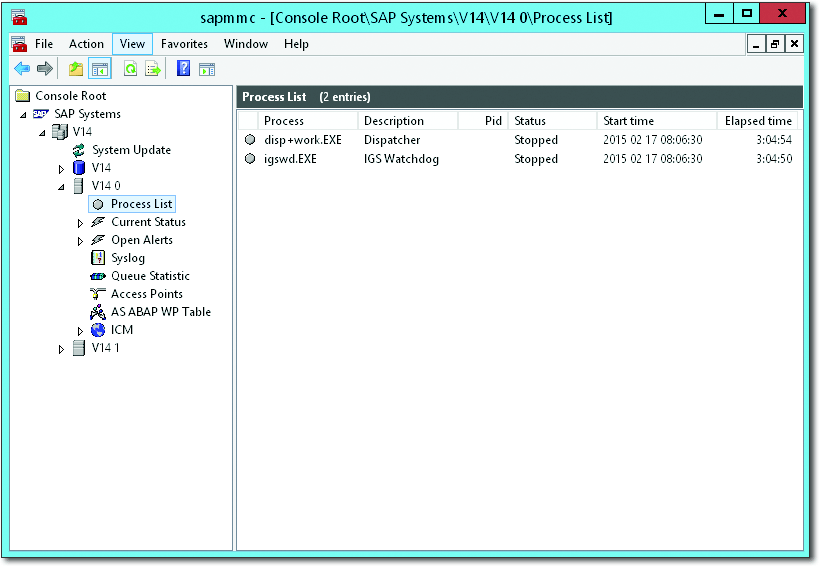Open the File menu
819x566 pixels.
click(x=44, y=44)
